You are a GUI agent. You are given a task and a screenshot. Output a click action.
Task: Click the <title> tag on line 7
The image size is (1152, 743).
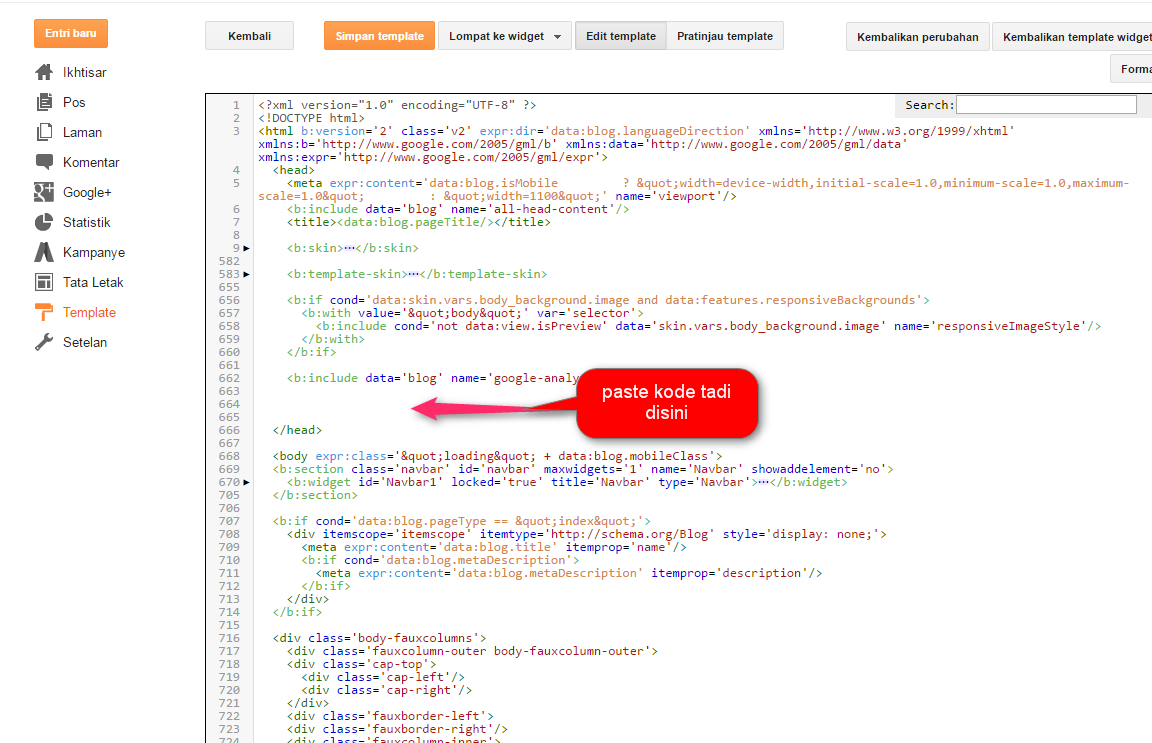coord(419,222)
